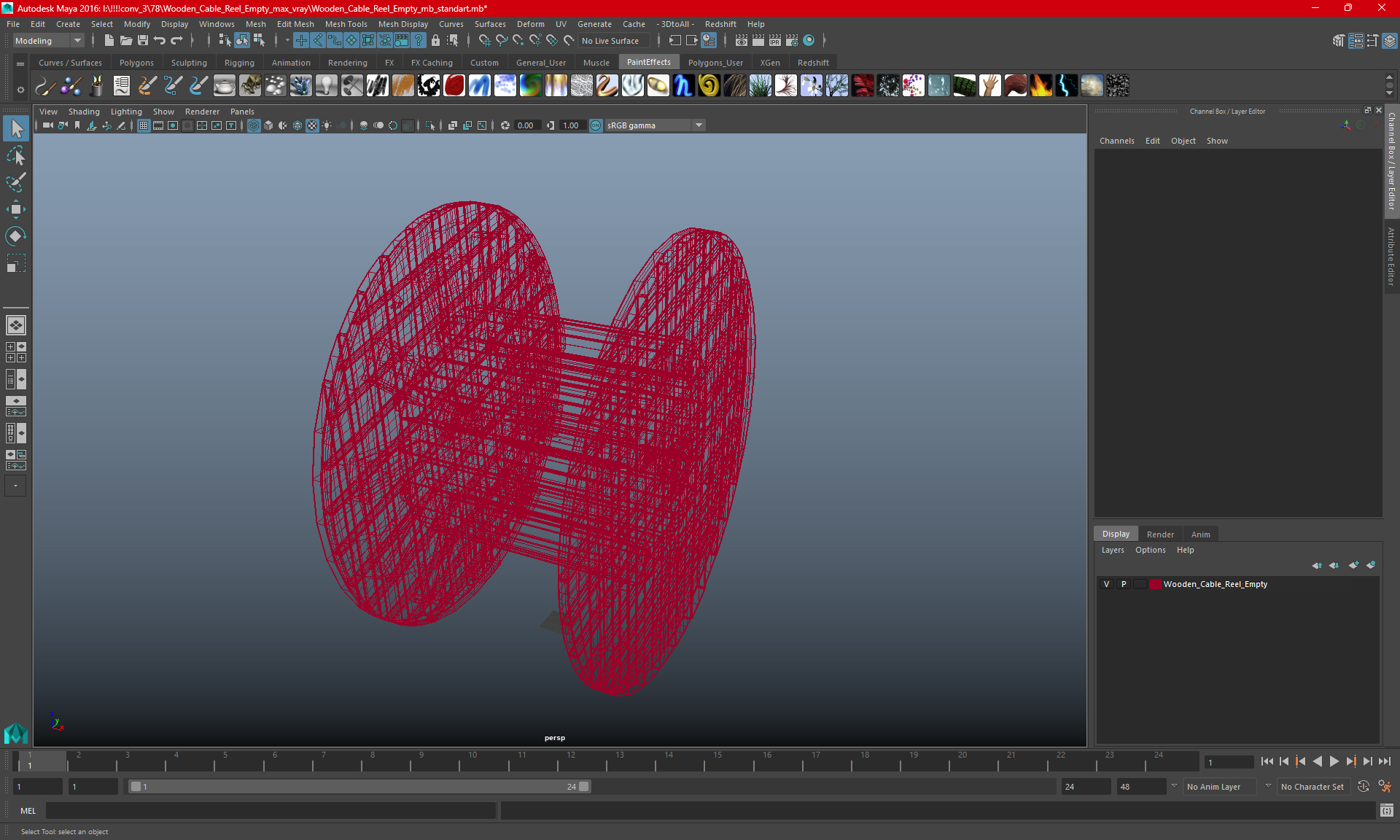Open the Channels menu in Channel Box
This screenshot has height=840, width=1400.
click(1116, 141)
